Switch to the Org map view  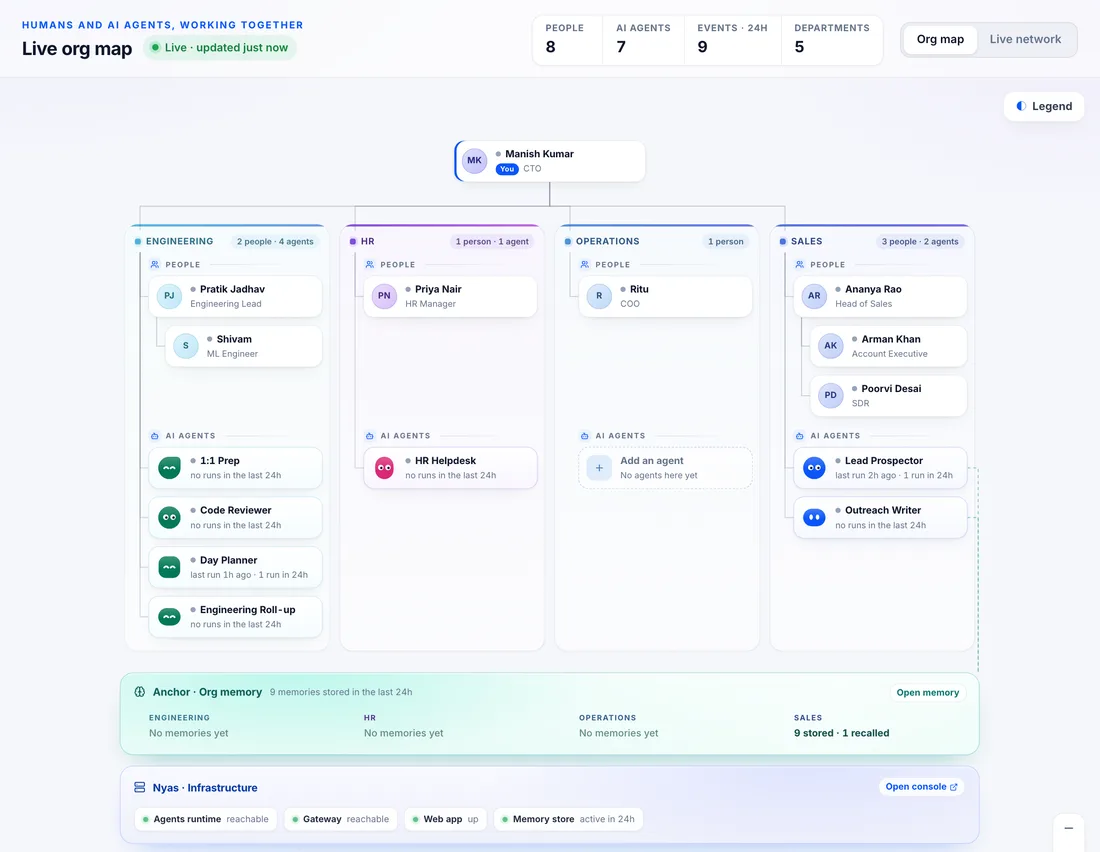click(940, 39)
